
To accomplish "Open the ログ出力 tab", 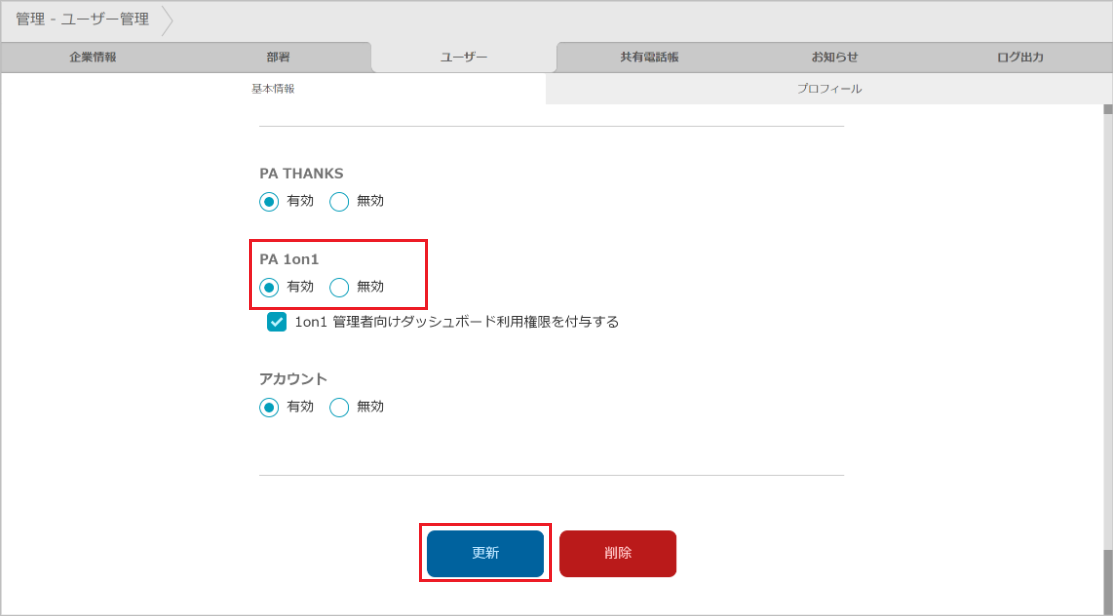I will [1020, 57].
